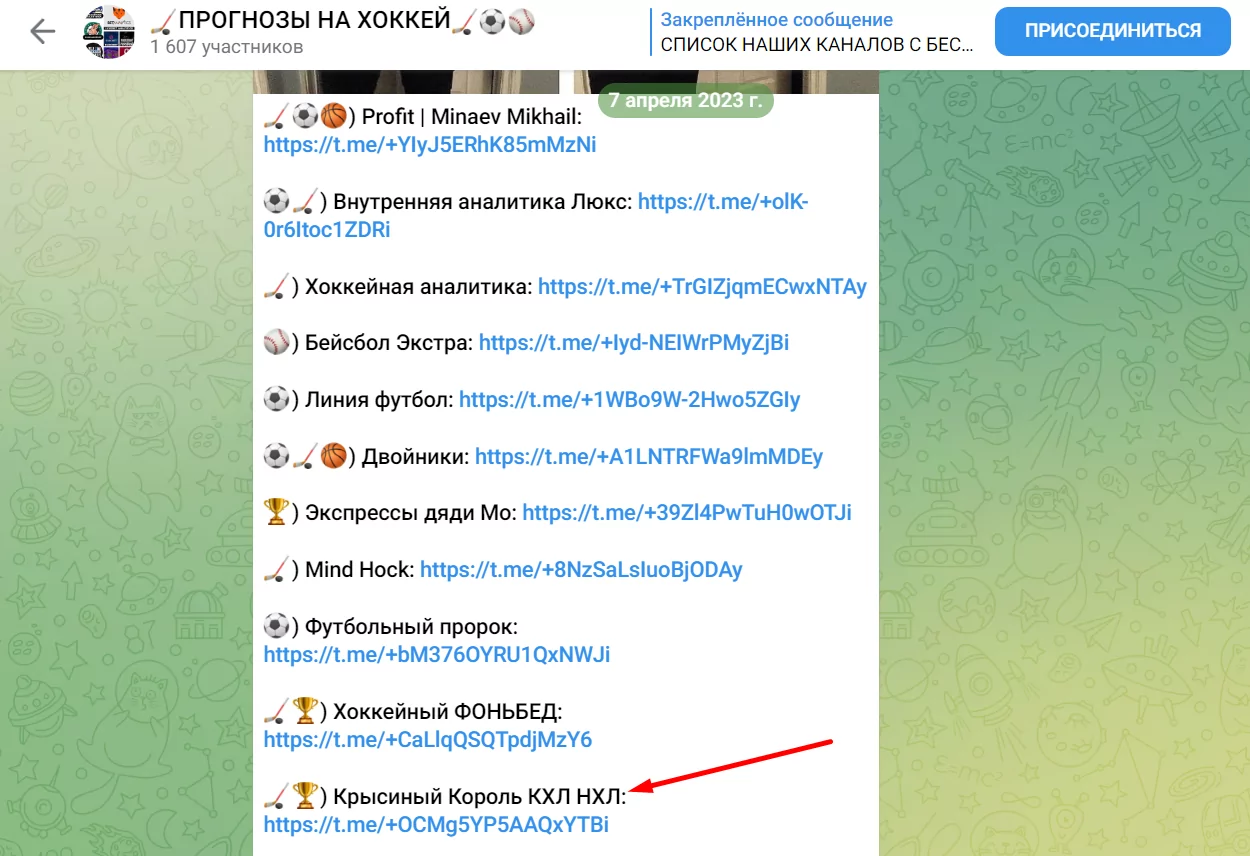Open Футбольный пророк channel link

437,655
